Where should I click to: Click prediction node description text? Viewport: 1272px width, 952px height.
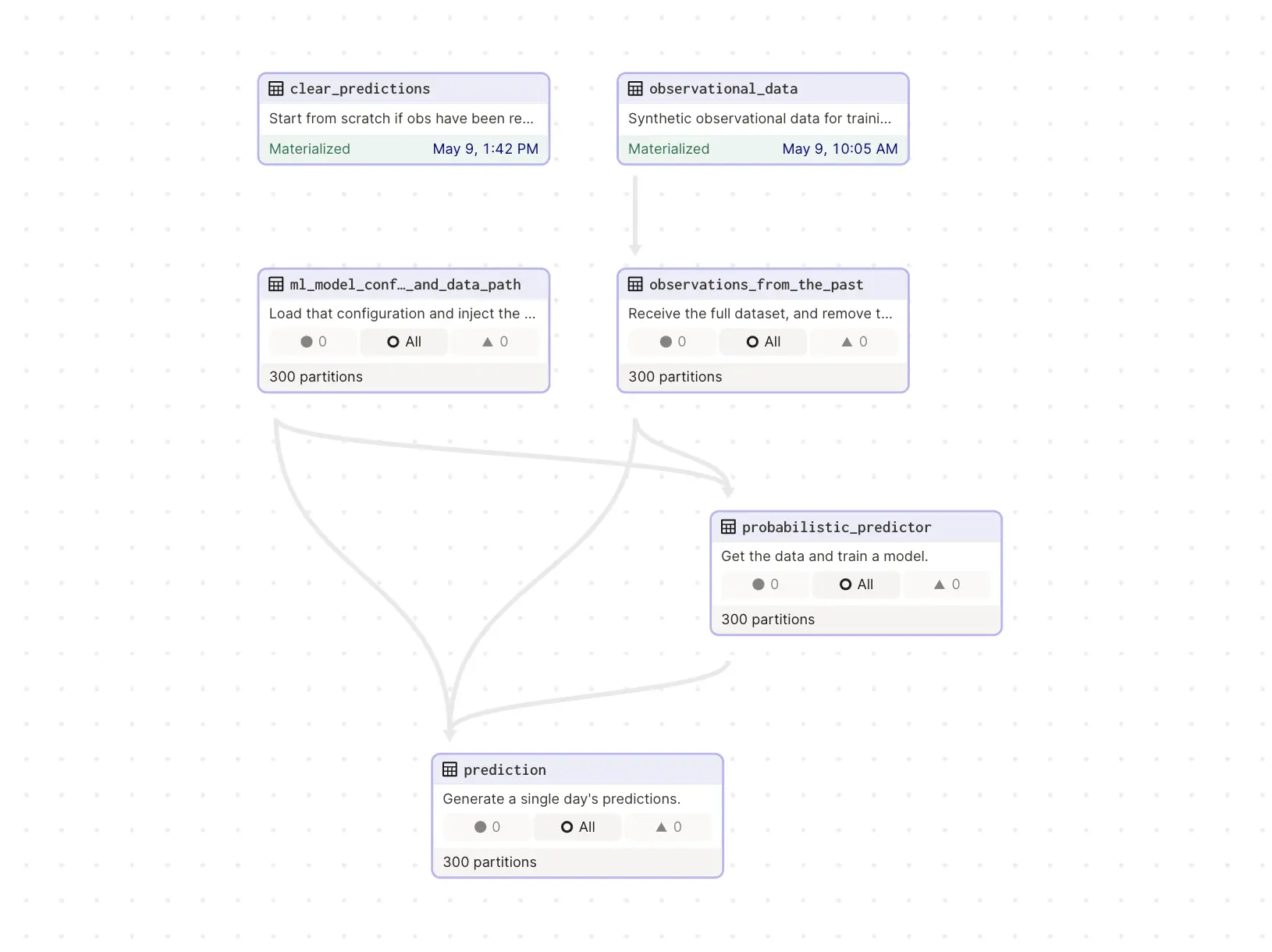(x=561, y=799)
